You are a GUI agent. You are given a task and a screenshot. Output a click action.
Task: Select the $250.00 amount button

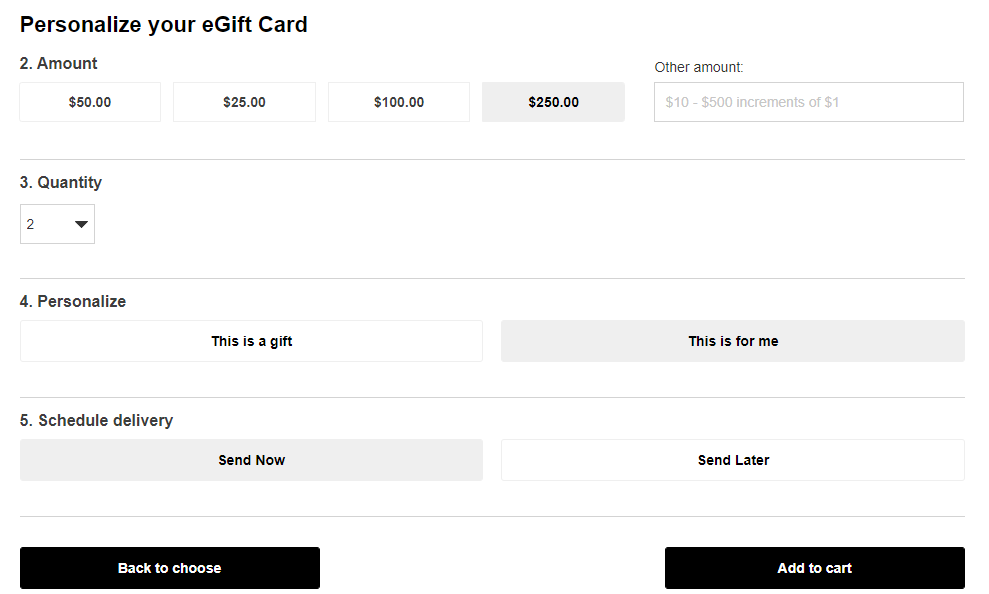(x=553, y=102)
